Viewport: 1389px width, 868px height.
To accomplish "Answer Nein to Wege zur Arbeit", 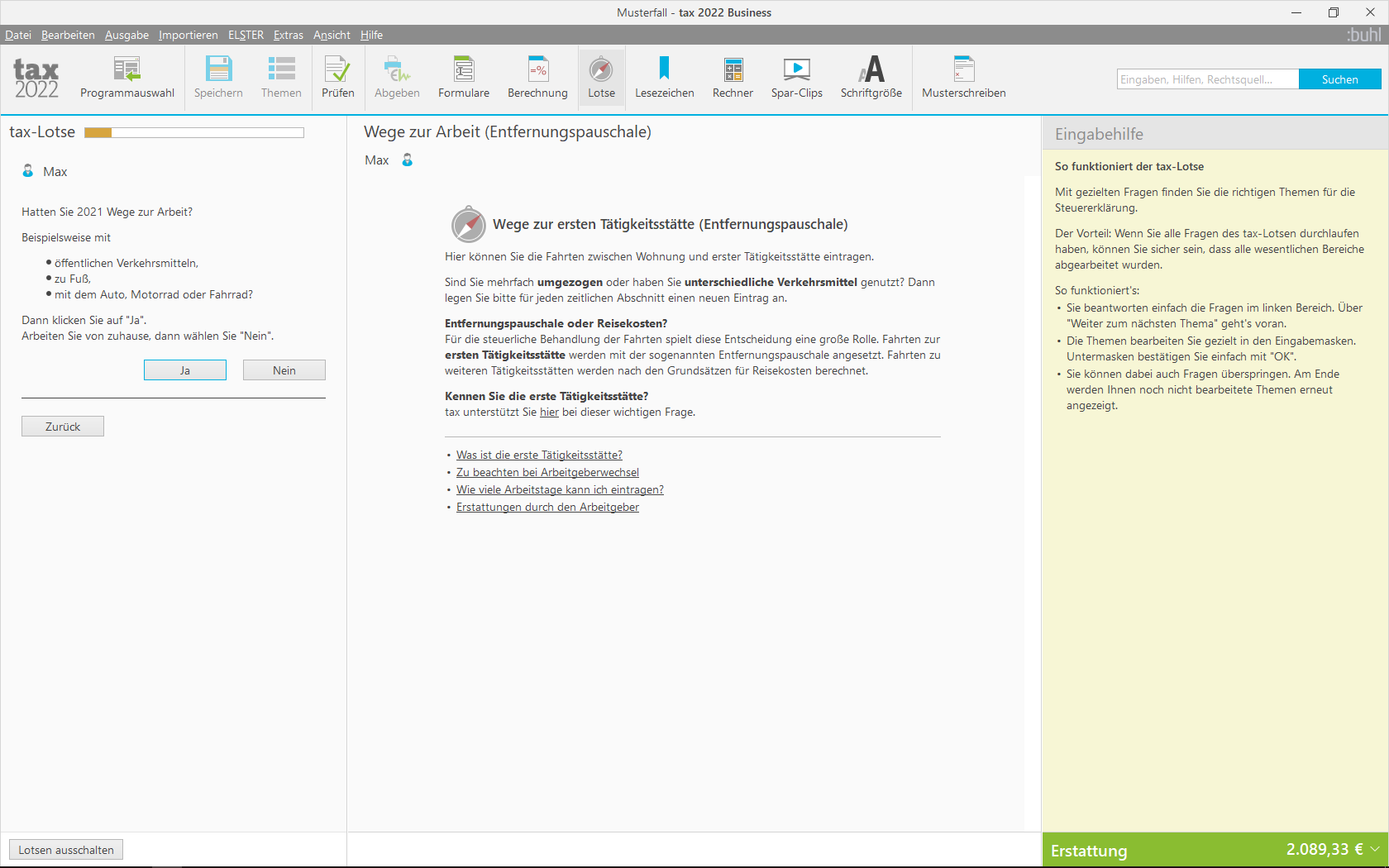I will click(x=284, y=370).
